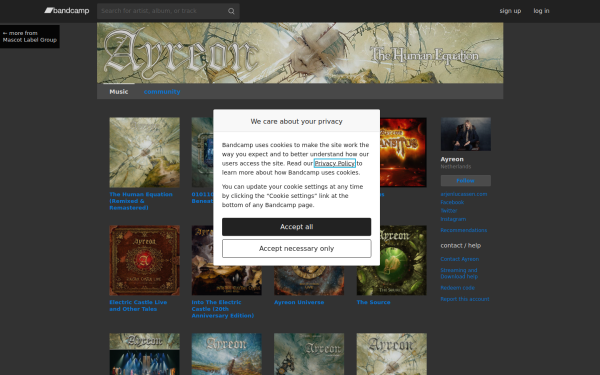Image resolution: width=600 pixels, height=375 pixels.
Task: Select the Music tab
Action: click(119, 91)
